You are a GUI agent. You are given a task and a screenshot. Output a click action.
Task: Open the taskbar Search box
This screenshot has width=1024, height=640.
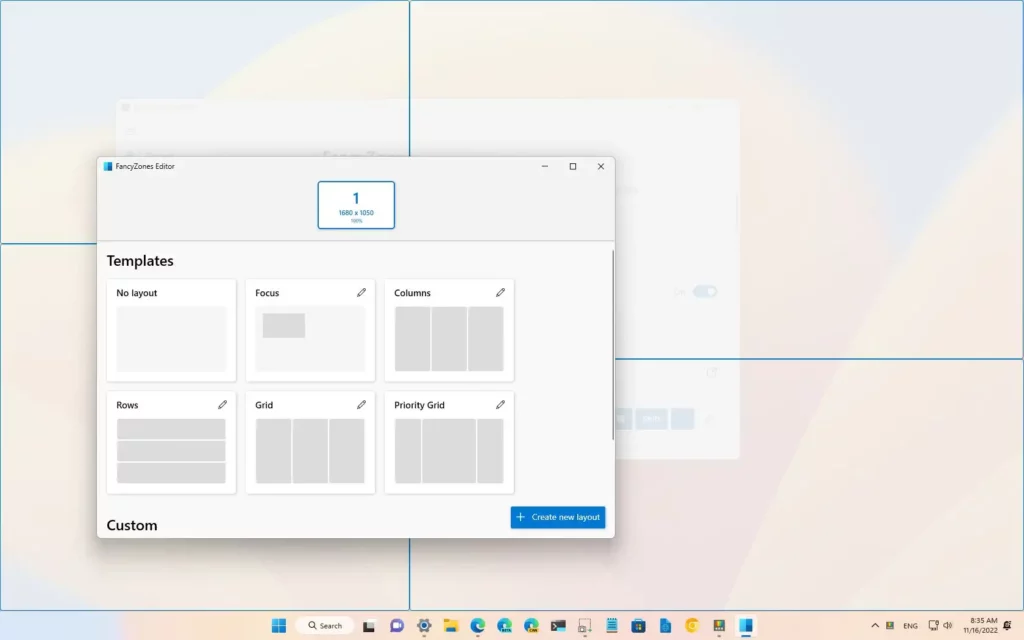324,626
